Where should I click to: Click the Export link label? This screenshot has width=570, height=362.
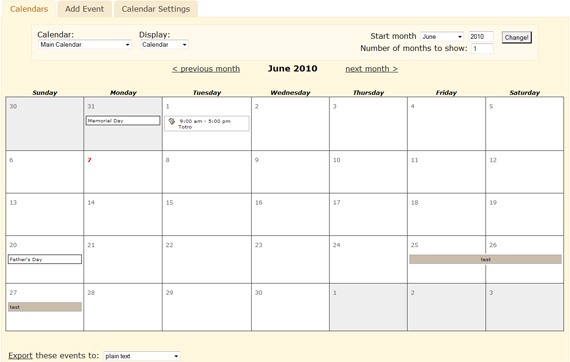[20, 355]
